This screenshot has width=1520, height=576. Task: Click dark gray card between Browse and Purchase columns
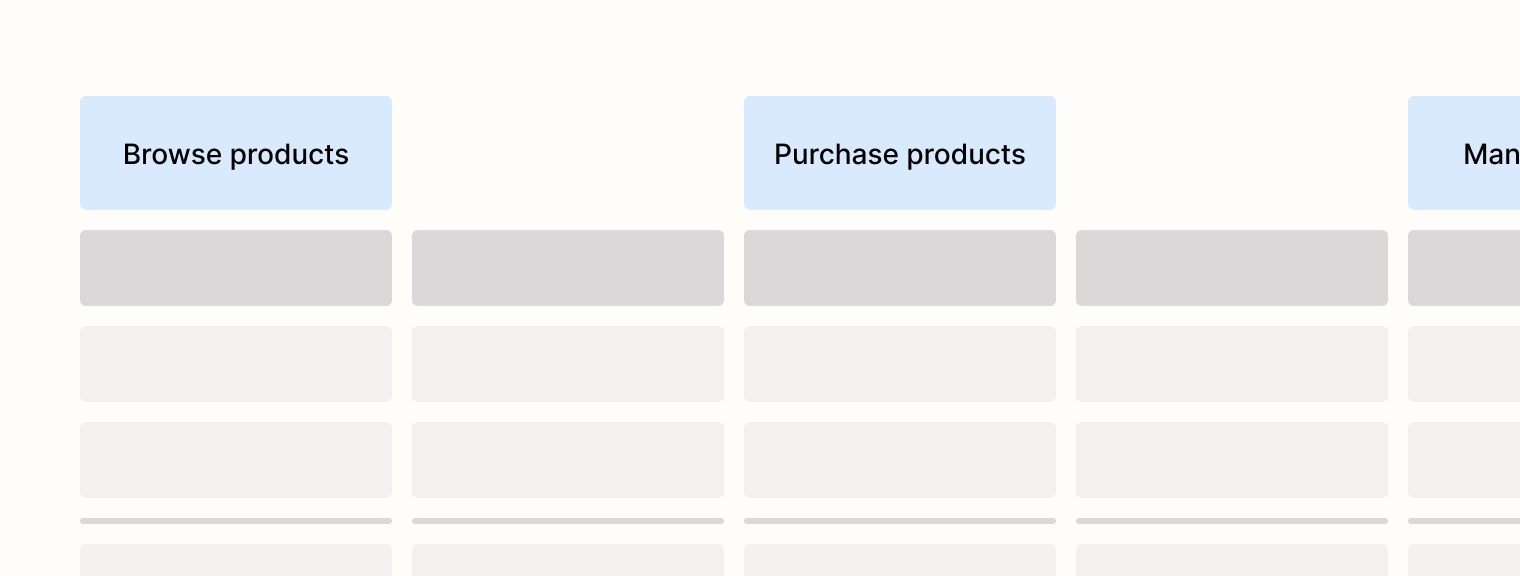[x=568, y=268]
